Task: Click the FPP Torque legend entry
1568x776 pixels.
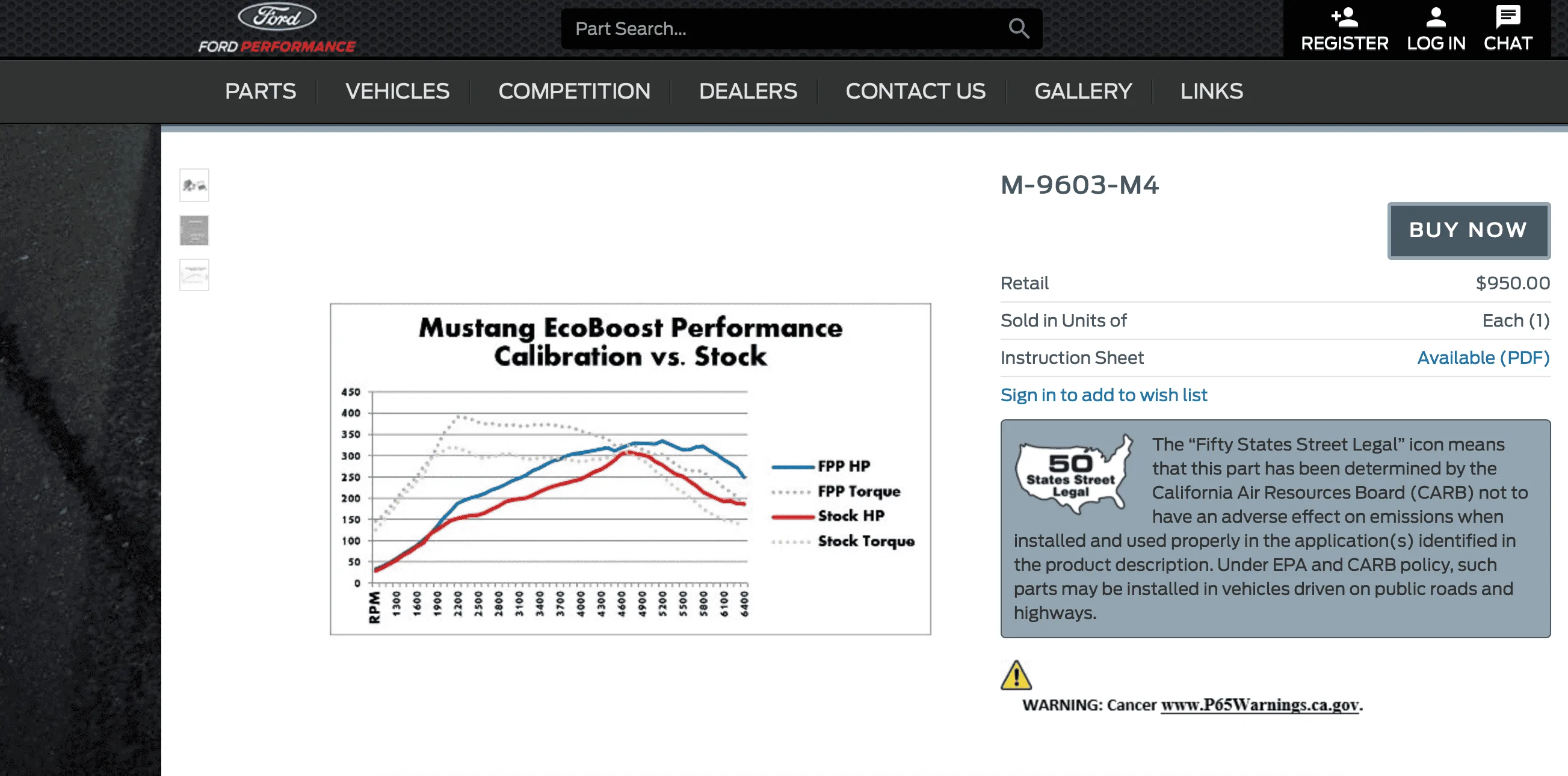Action: click(x=836, y=491)
